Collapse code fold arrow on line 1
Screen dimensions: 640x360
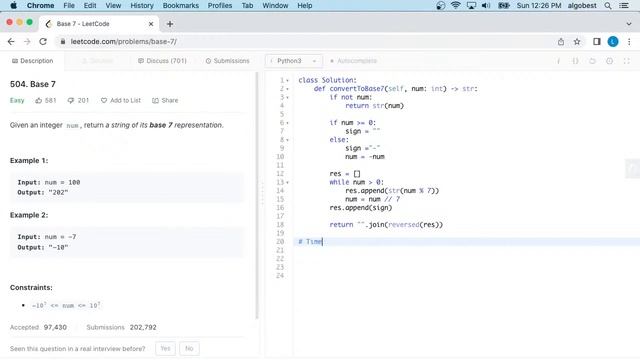pyautogui.click(x=287, y=80)
